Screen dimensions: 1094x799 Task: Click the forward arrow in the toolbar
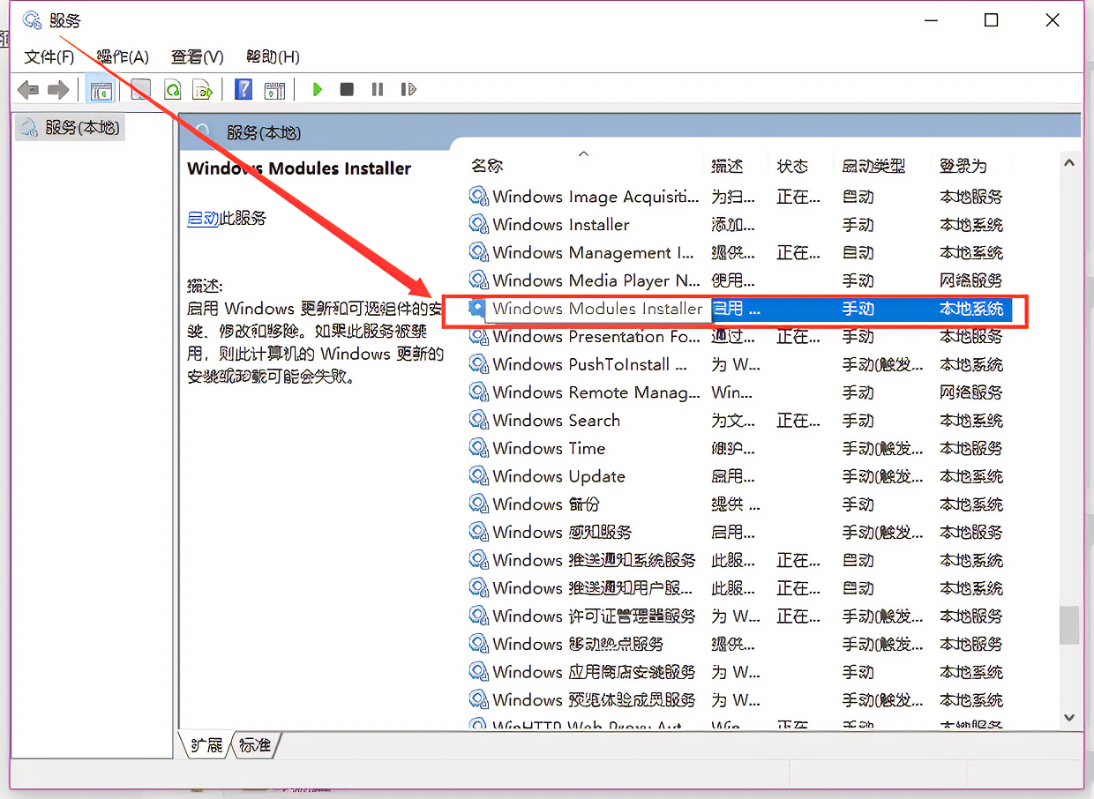click(59, 89)
